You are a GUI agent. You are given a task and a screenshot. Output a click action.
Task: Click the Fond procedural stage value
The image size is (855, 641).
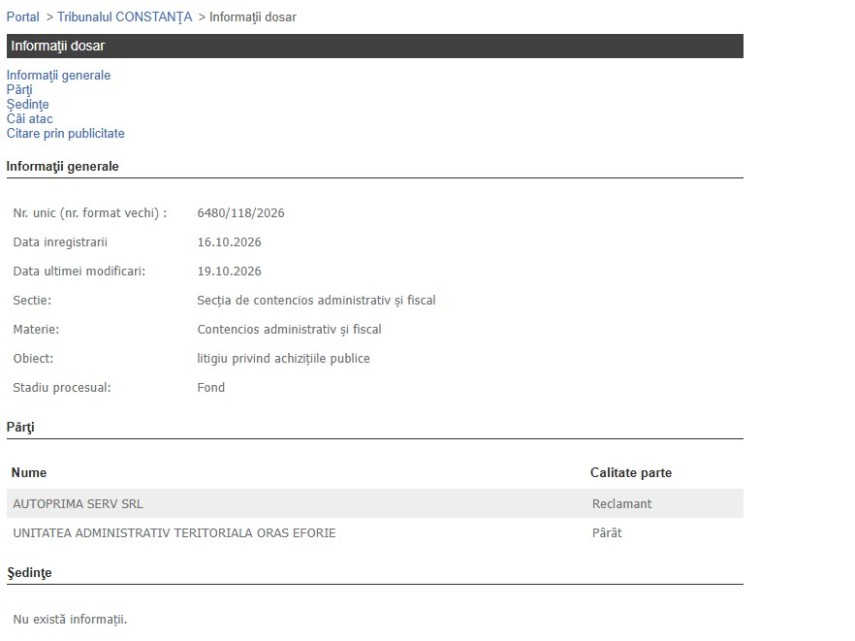point(211,388)
